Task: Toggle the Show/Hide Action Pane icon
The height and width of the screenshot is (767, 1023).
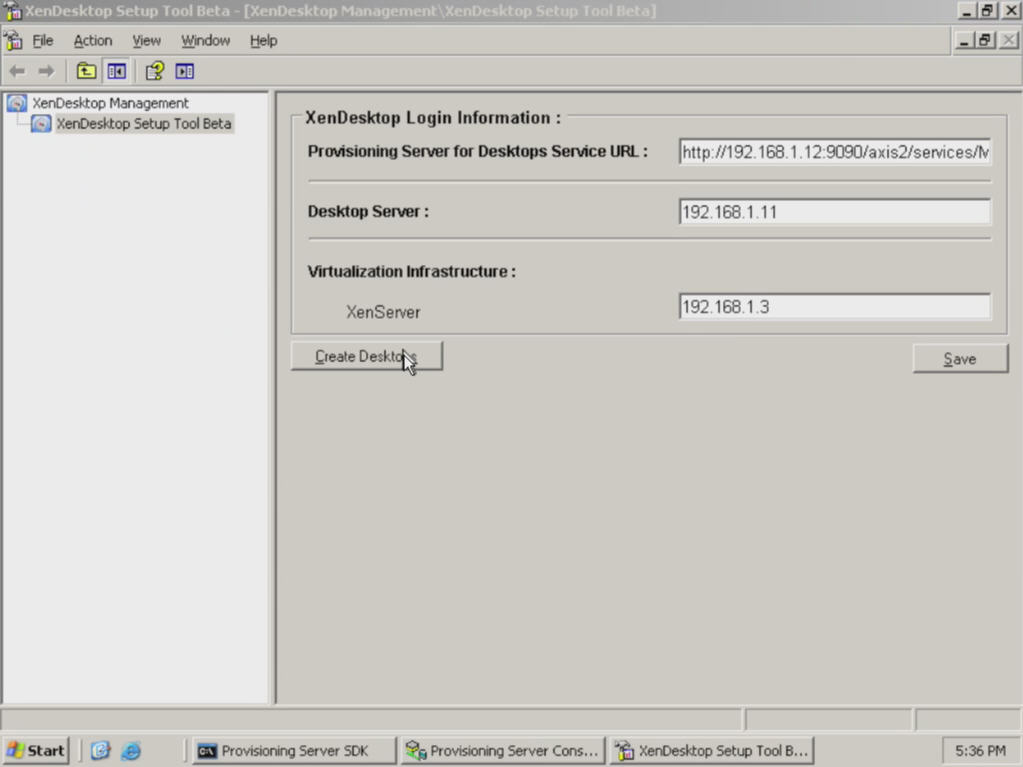Action: [x=185, y=71]
